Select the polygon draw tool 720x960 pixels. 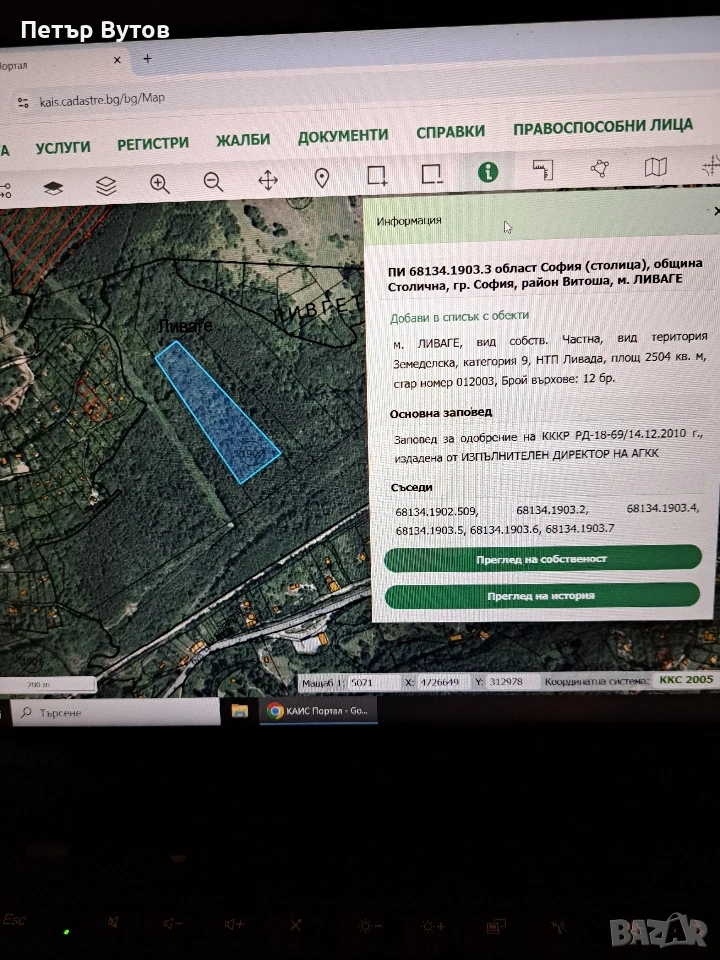(599, 168)
